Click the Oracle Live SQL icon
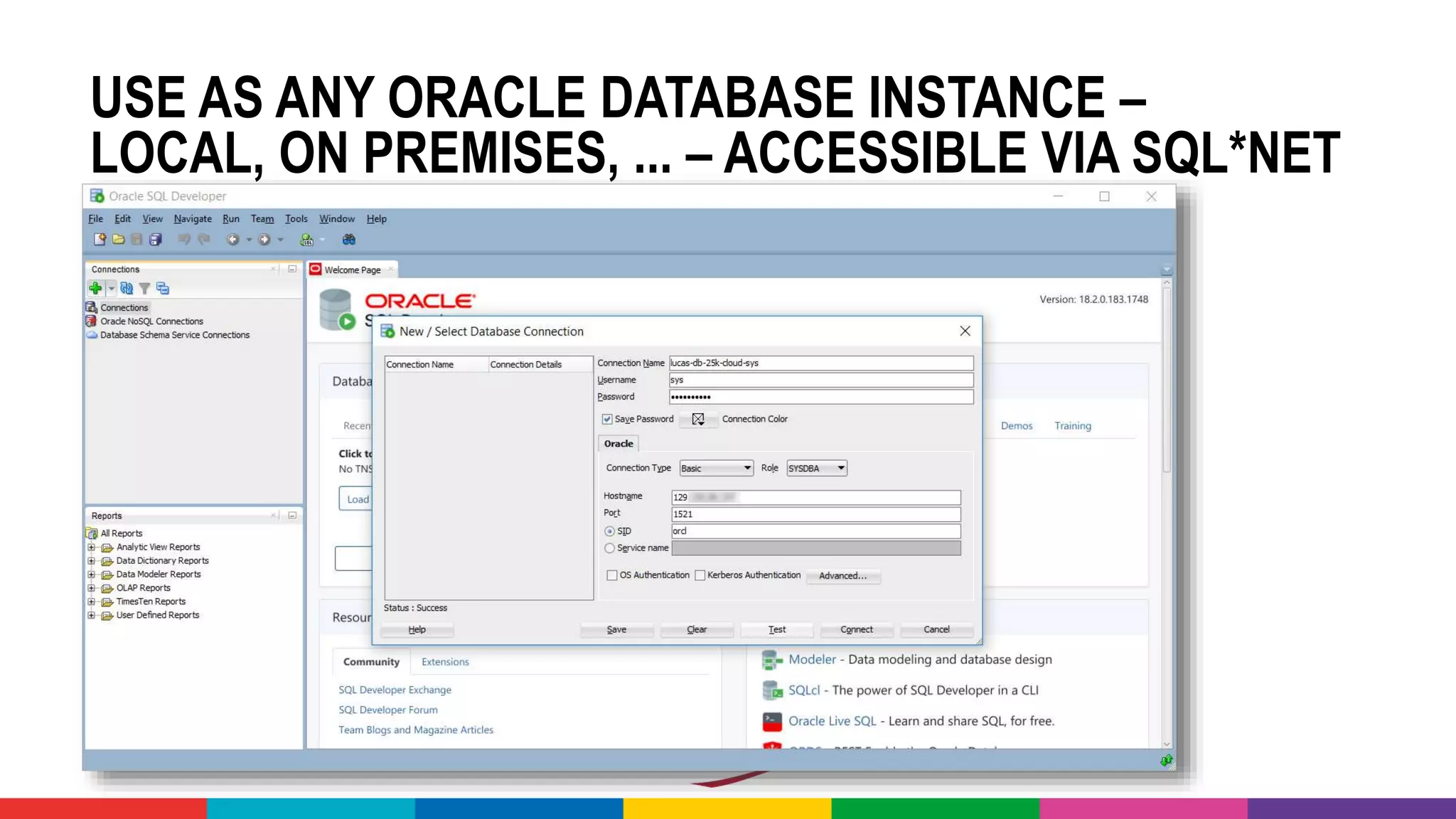This screenshot has width=1456, height=819. pyautogui.click(x=771, y=722)
